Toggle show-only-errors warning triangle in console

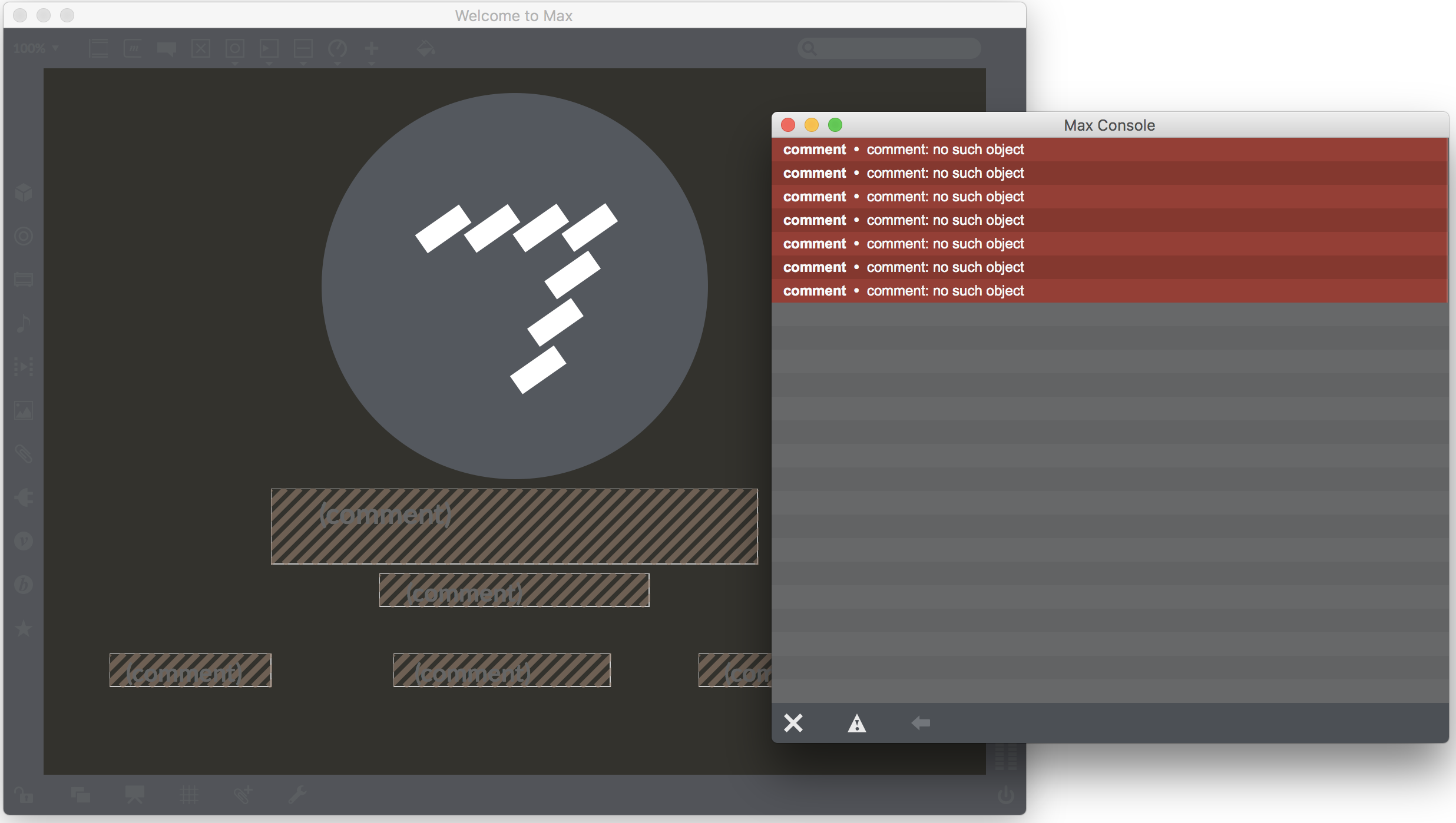coord(856,723)
